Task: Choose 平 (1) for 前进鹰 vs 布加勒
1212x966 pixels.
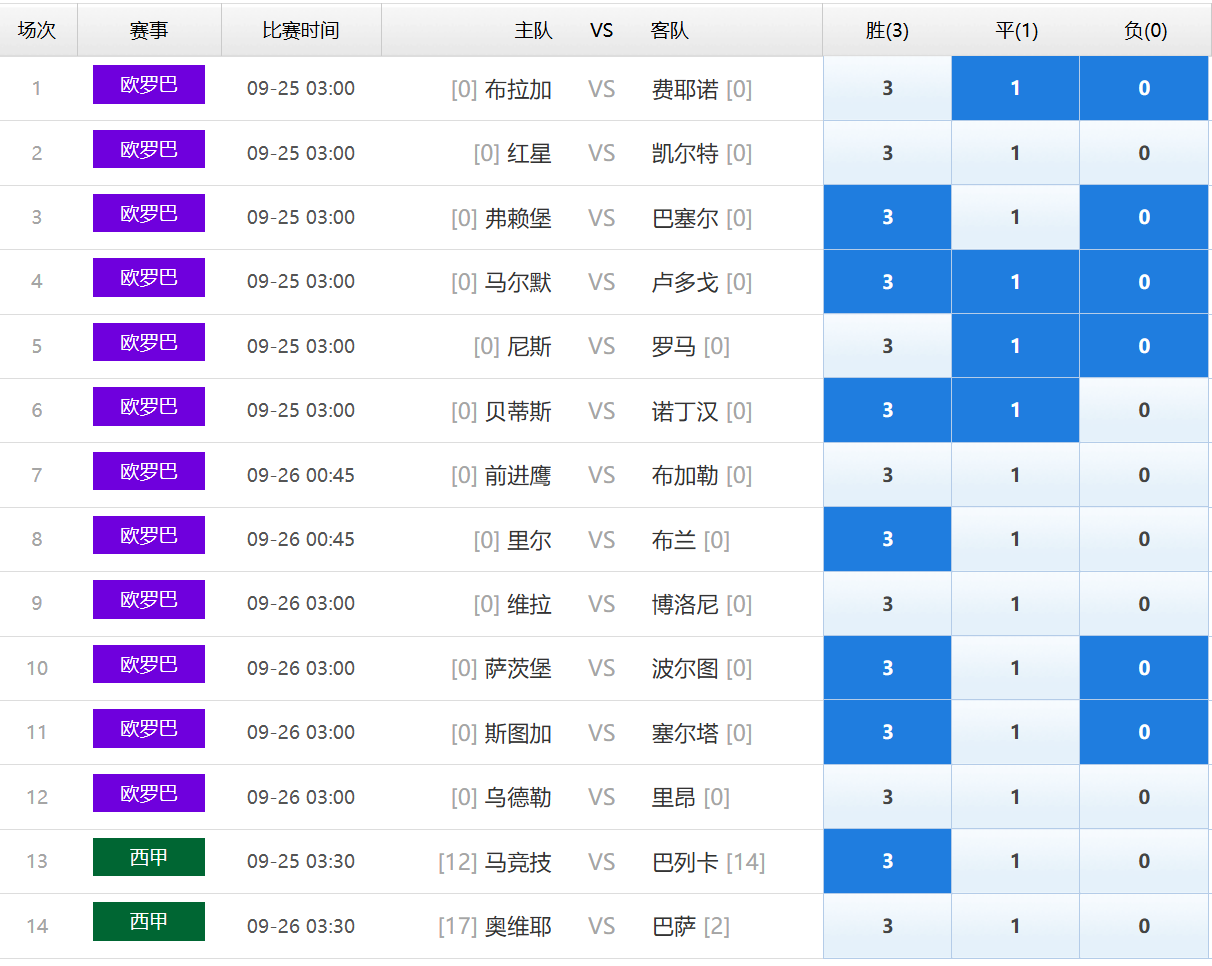Action: coord(1015,475)
